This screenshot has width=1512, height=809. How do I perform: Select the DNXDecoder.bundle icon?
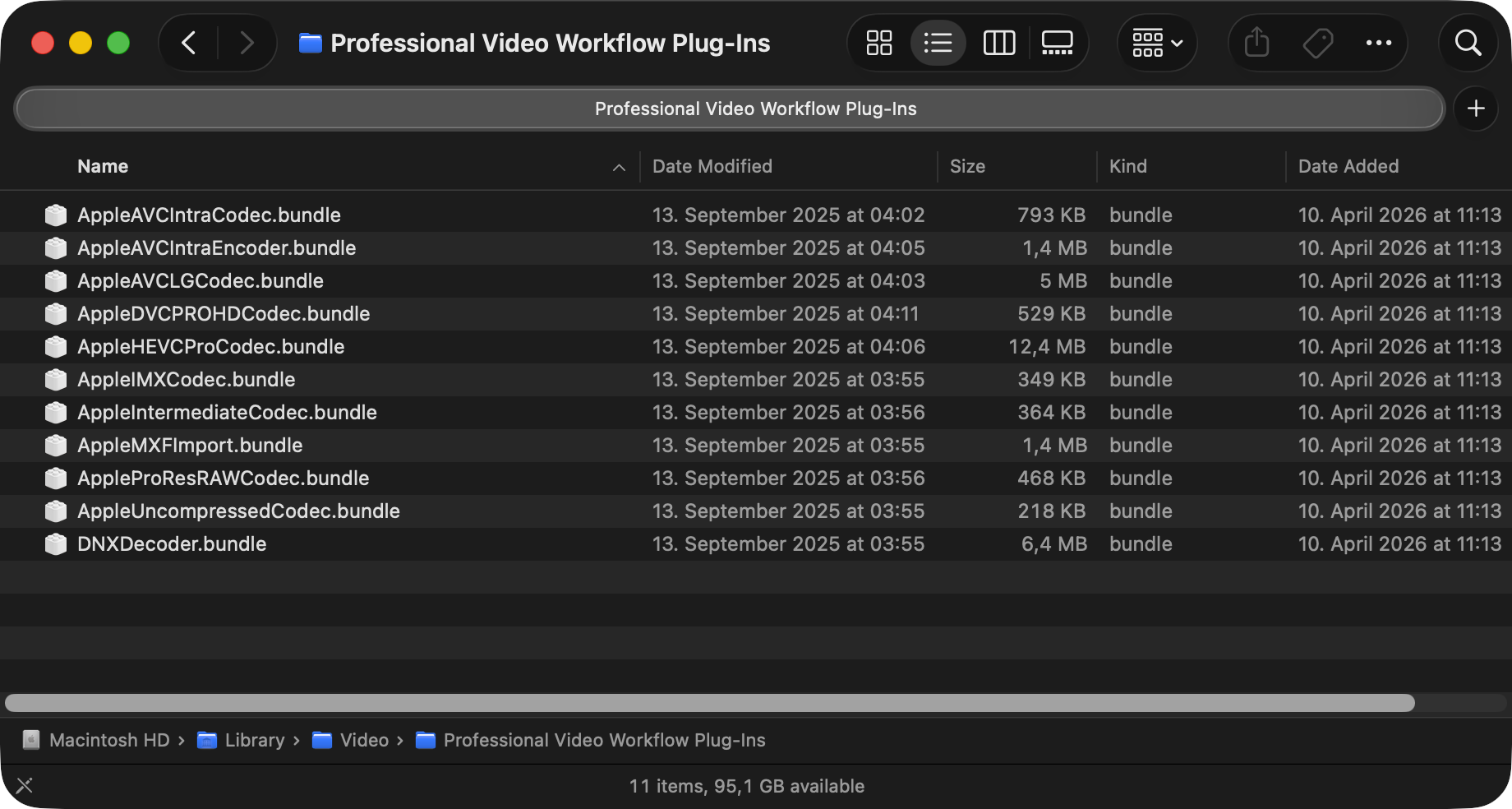[x=56, y=544]
